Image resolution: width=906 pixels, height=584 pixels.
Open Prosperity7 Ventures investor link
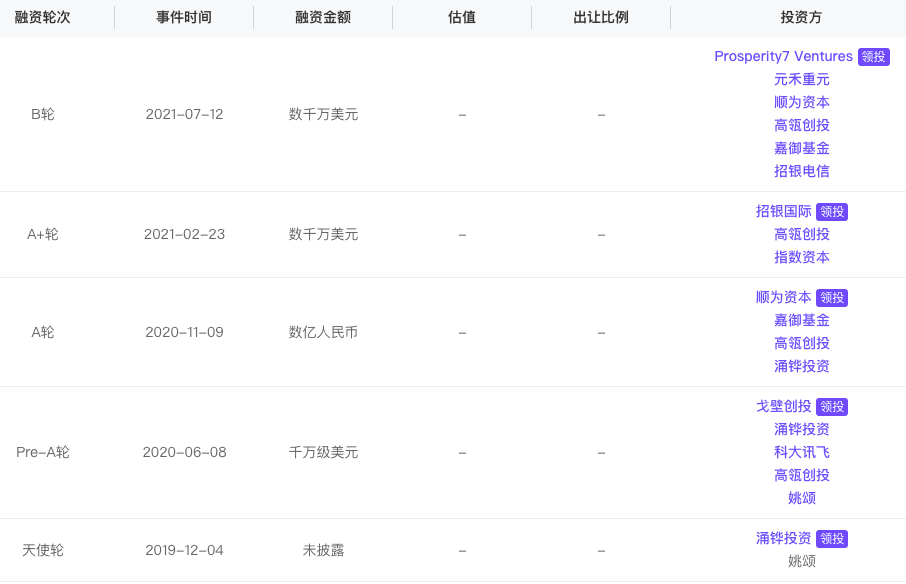tap(783, 56)
